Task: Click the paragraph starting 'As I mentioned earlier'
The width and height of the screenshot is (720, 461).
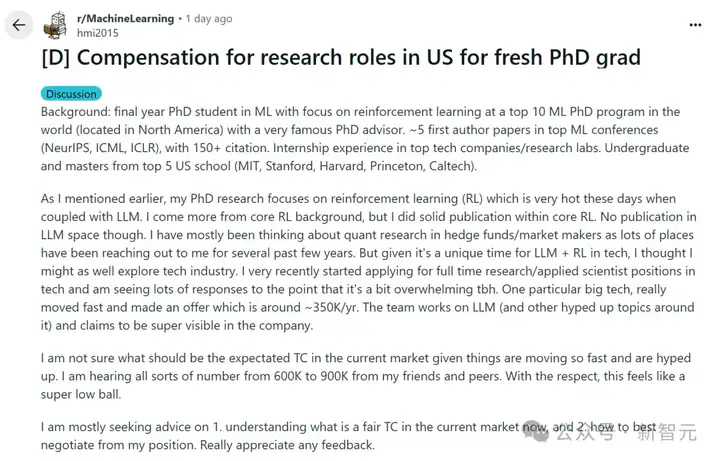Action: point(360,262)
